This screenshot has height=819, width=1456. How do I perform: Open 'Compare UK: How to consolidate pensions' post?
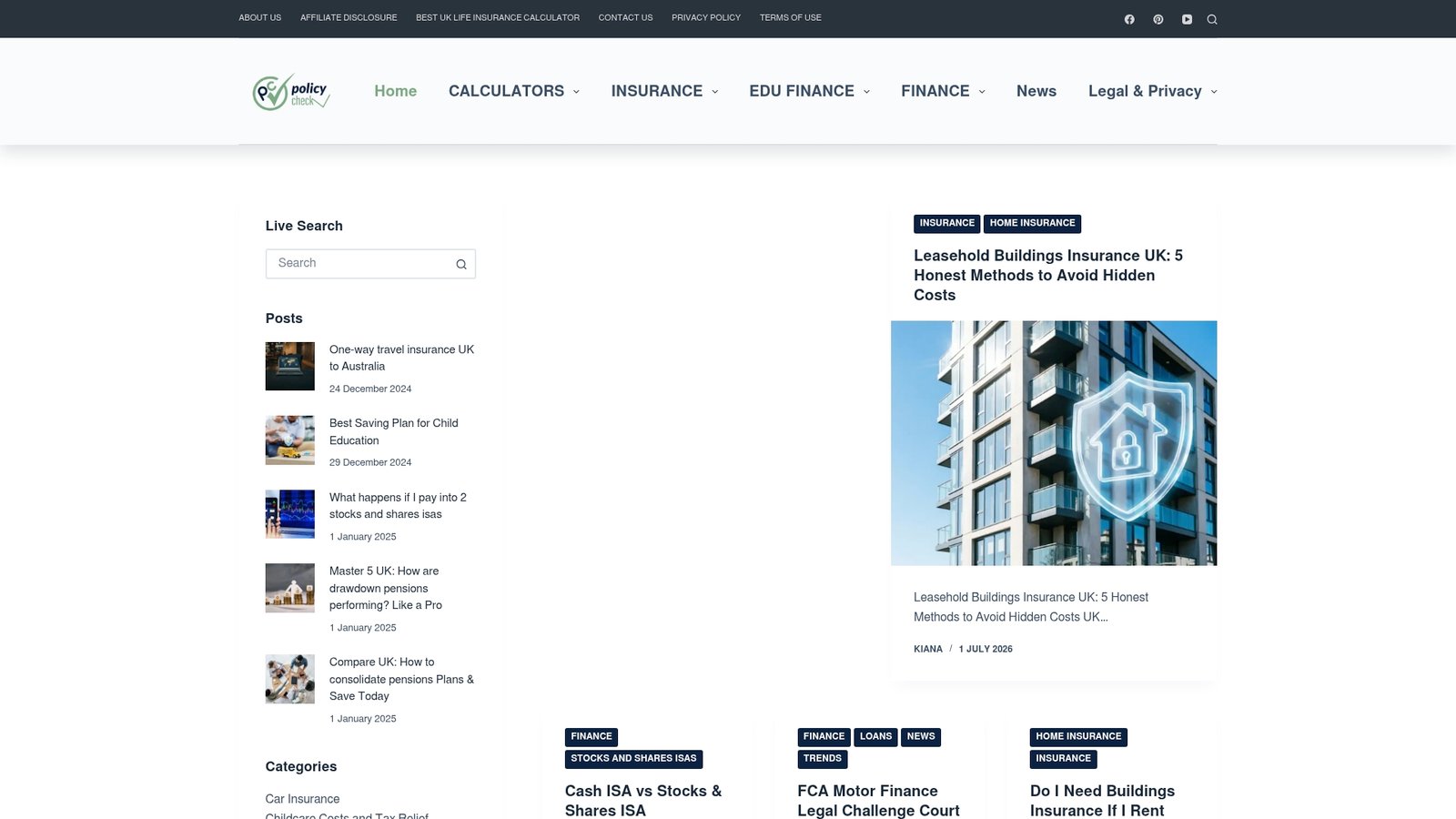point(401,679)
